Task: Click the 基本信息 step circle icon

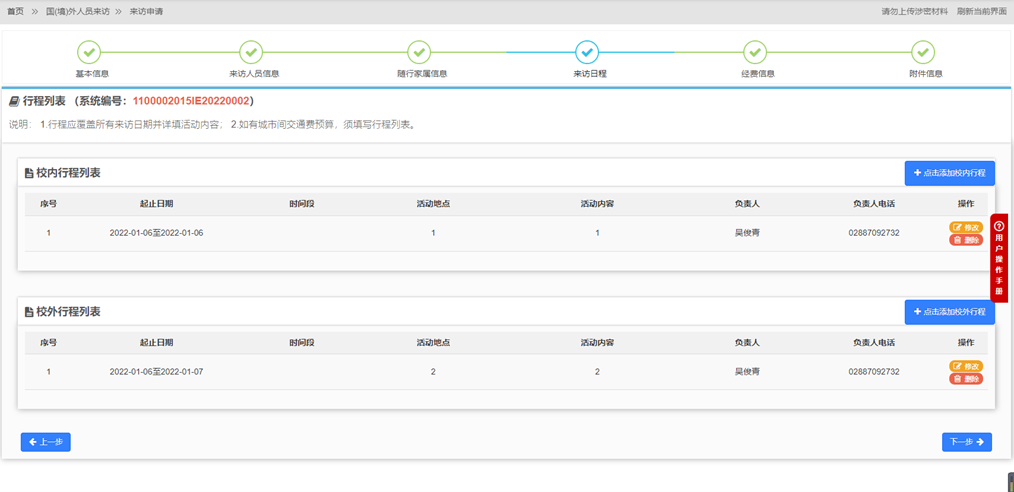Action: 89,52
